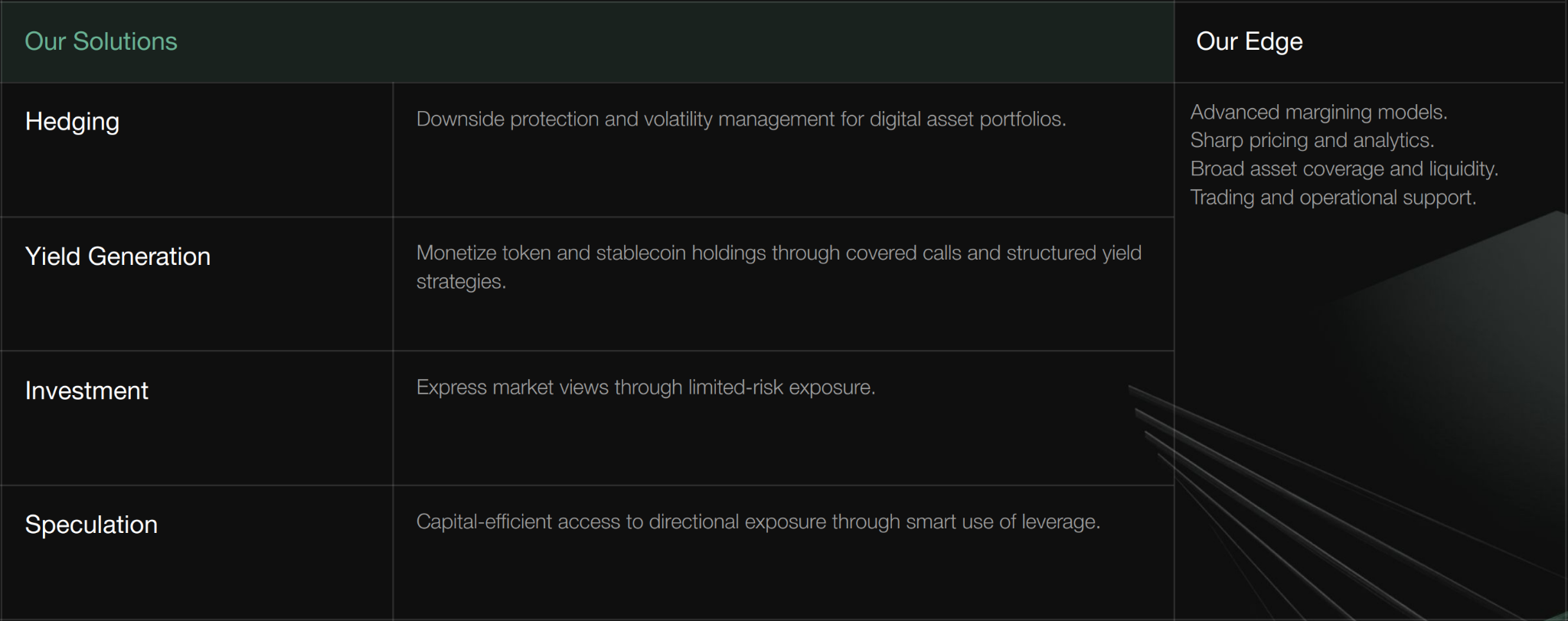Image resolution: width=1568 pixels, height=621 pixels.
Task: Click the word strategies in Yield row
Action: 461,282
